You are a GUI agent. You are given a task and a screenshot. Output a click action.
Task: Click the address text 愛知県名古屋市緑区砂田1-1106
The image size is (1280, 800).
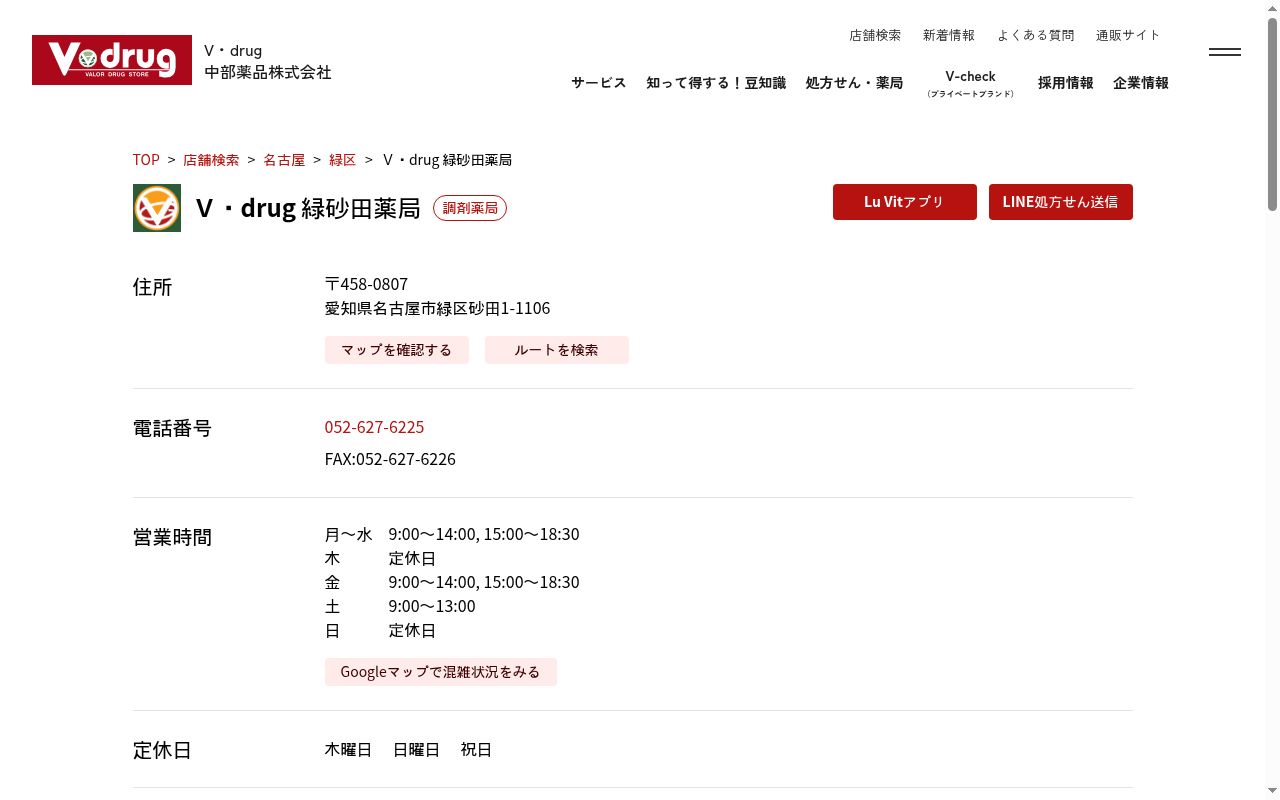[x=438, y=308]
